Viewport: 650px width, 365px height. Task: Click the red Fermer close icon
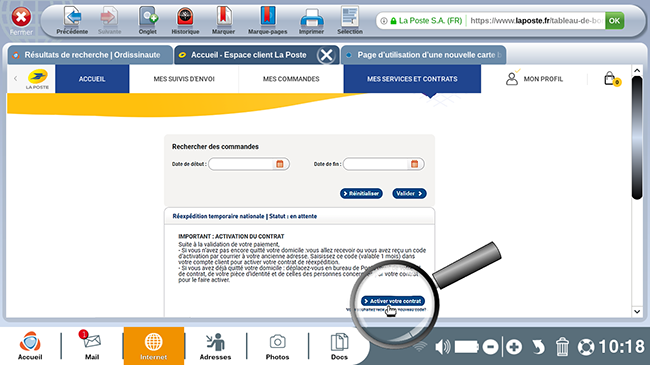(x=21, y=17)
